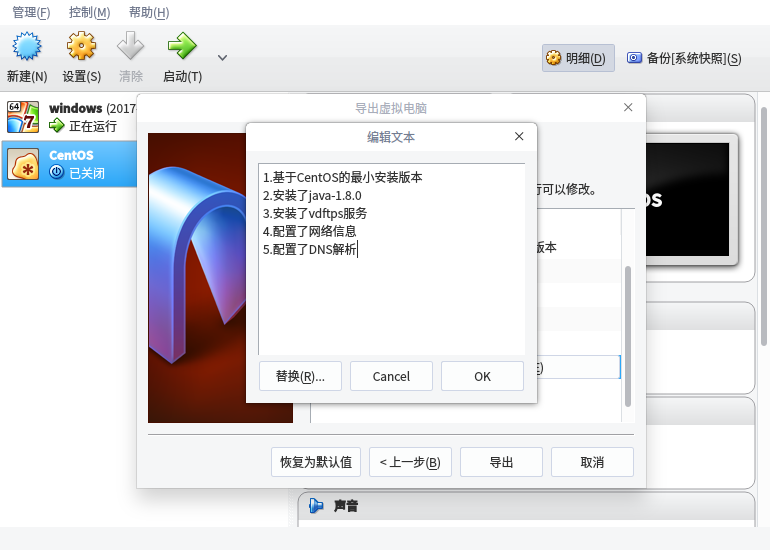Click text line '1.基于CentOS的最小安装版本'

pyautogui.click(x=342, y=177)
